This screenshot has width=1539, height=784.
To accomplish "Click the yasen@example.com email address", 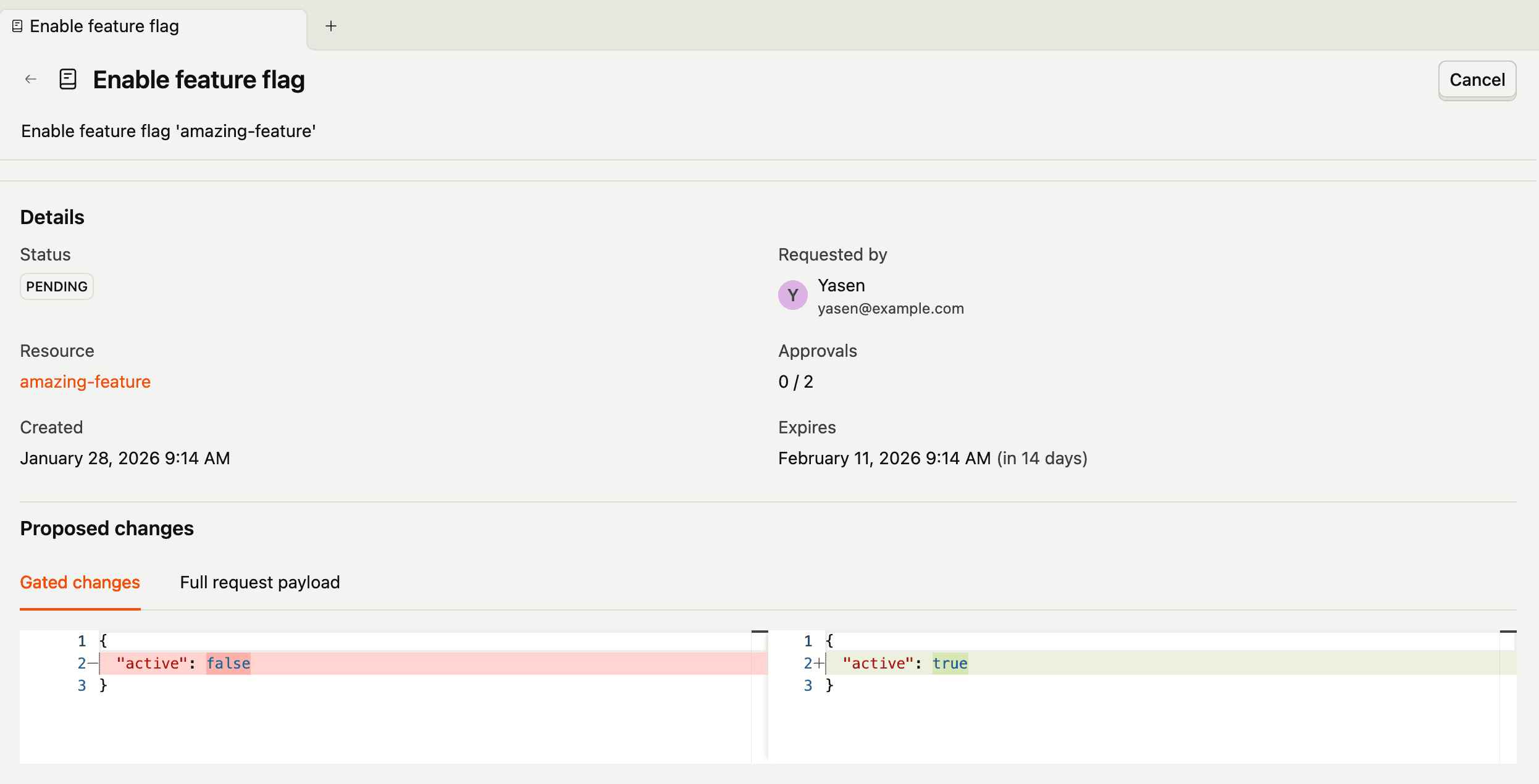I will [891, 308].
